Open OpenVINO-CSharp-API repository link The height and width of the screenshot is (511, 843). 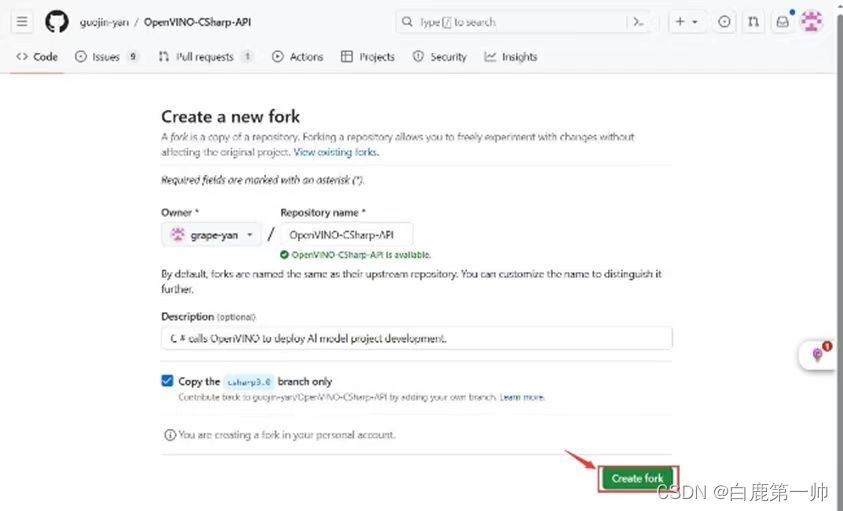[197, 22]
